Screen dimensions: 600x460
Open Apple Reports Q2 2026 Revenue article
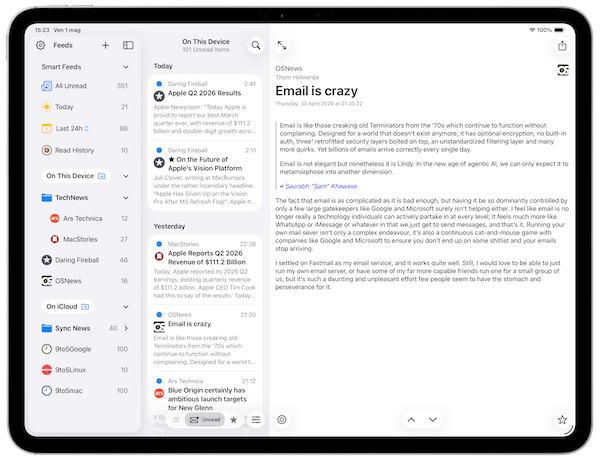point(205,271)
